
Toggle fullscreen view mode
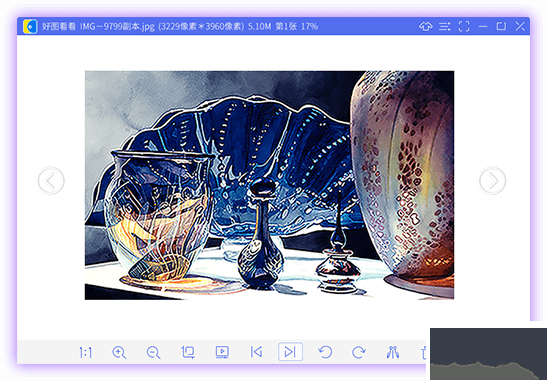pyautogui.click(x=464, y=26)
